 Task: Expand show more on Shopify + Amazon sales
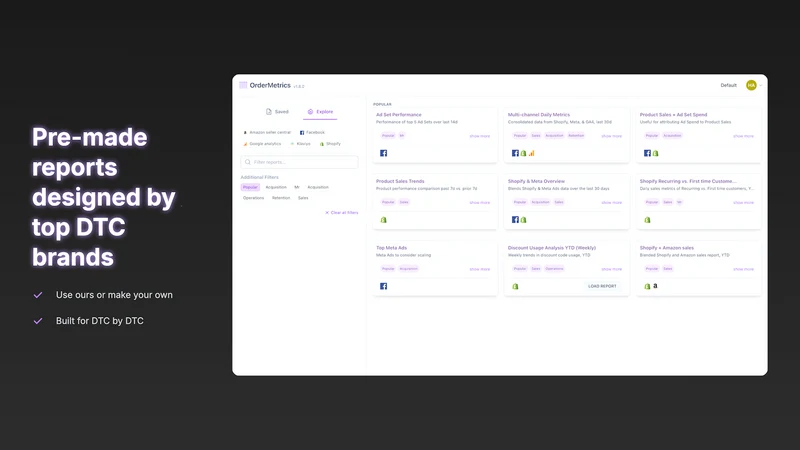coord(743,269)
